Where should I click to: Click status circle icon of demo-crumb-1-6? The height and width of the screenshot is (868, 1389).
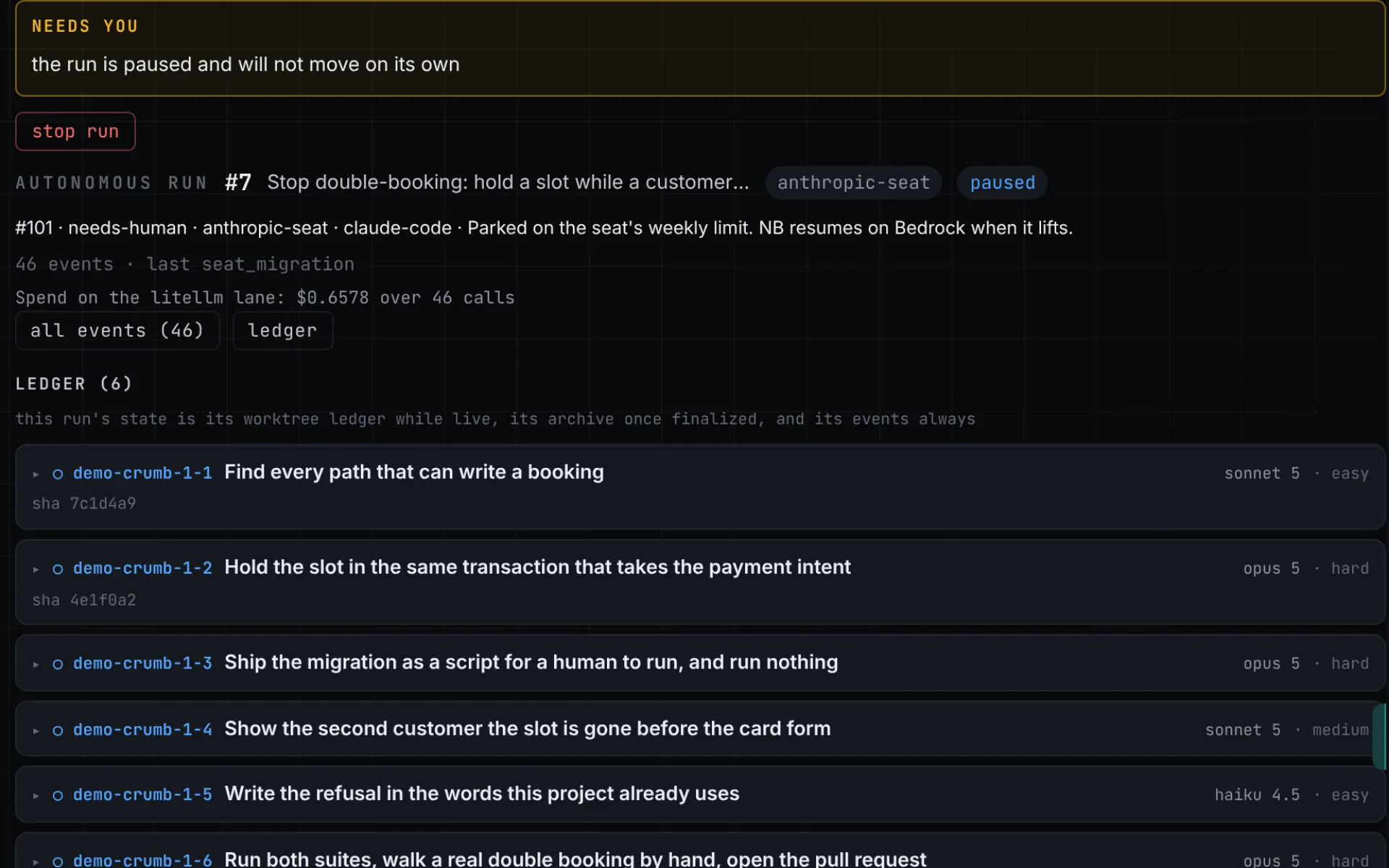tap(58, 861)
